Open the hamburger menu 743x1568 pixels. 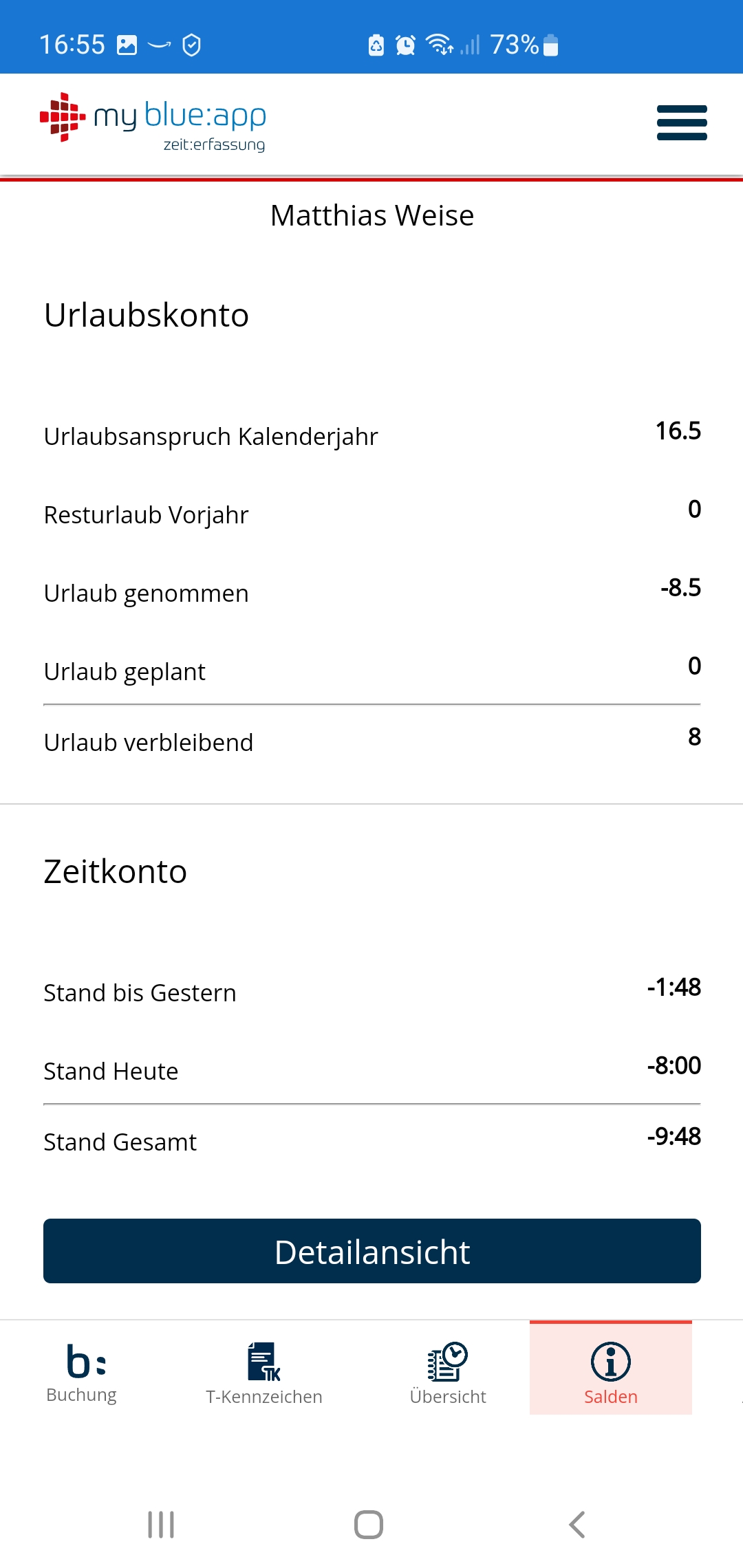click(681, 122)
